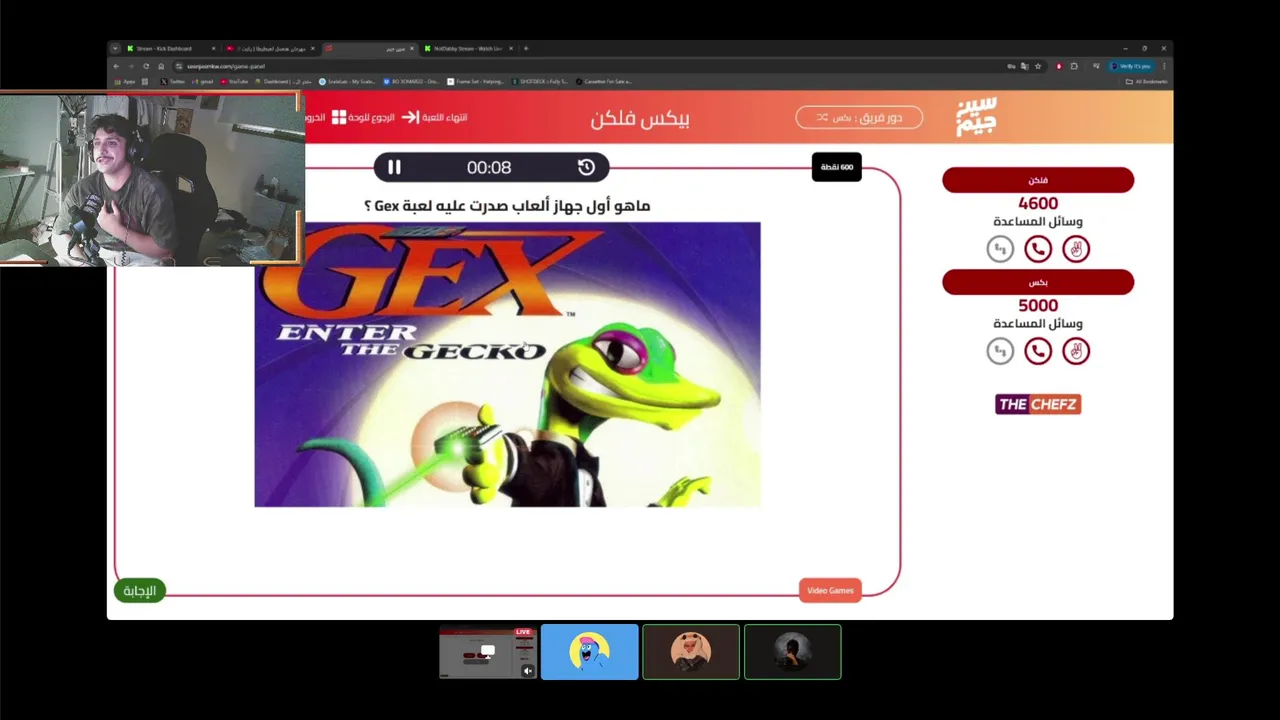
Task: Use the two-answers hand lifeline for team بكس
Action: click(x=1076, y=351)
